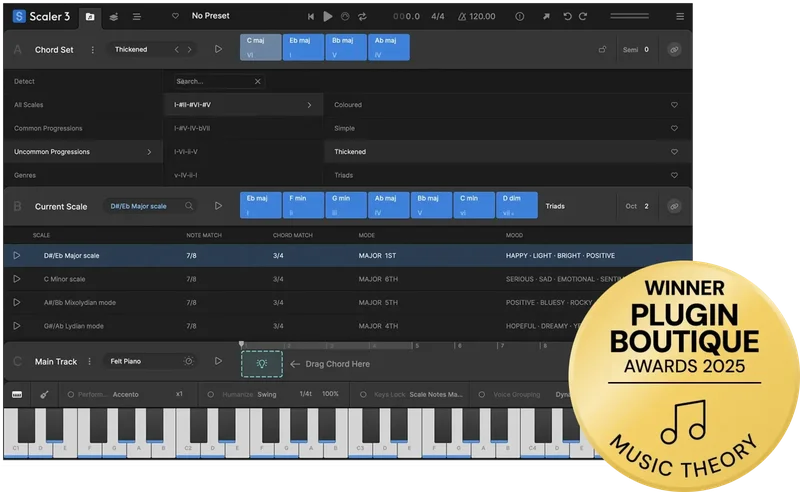The height and width of the screenshot is (492, 800).
Task: Go to previous chord set variation
Action: click(x=177, y=50)
